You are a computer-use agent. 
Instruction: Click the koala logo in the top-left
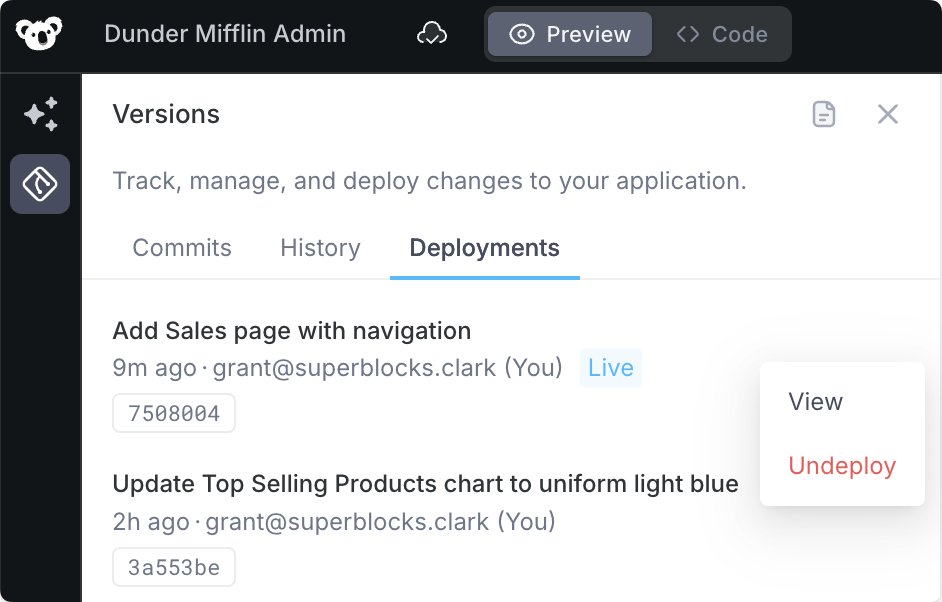coord(39,34)
